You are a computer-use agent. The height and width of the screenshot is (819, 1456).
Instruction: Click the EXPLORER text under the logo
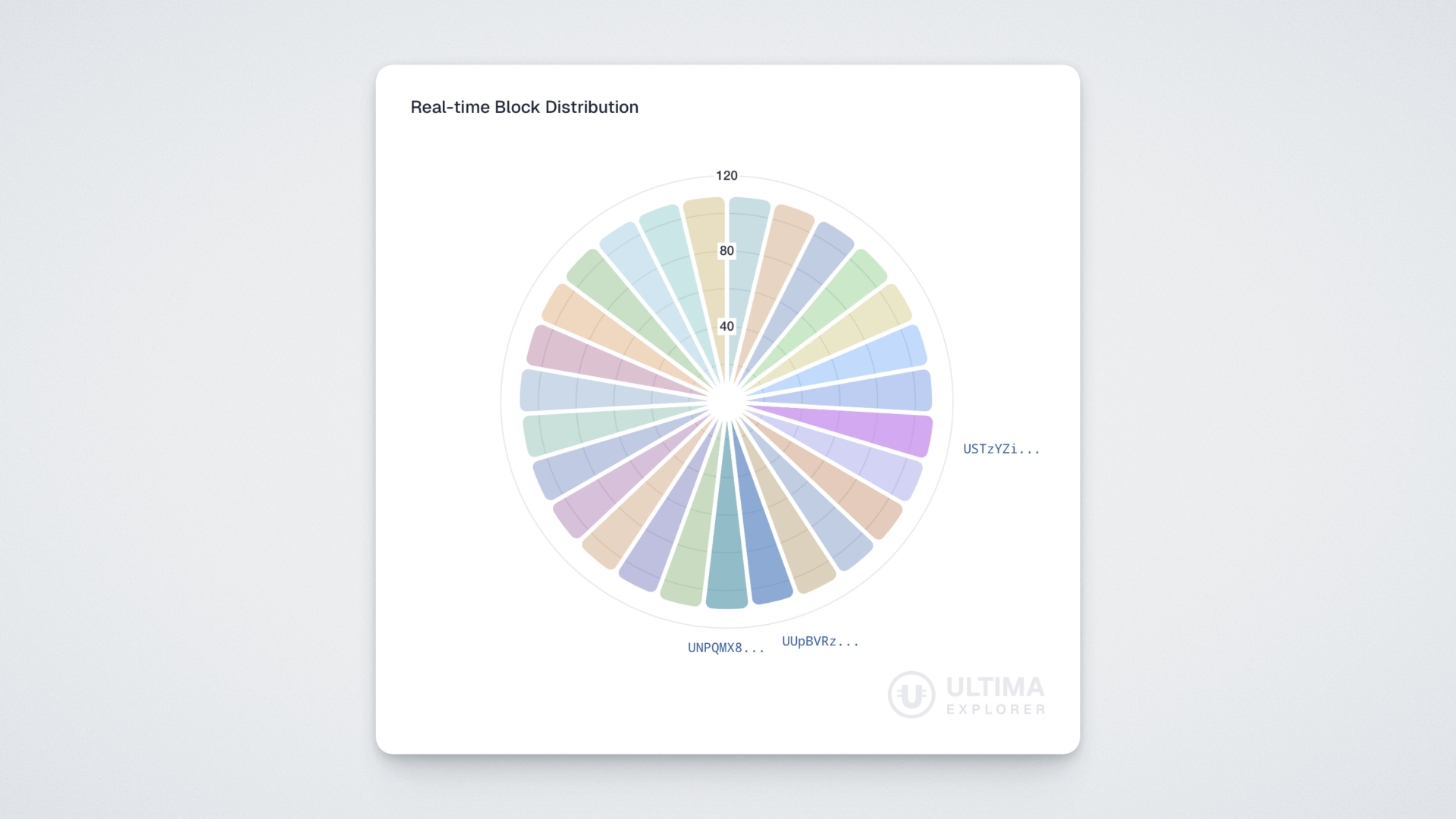[x=996, y=710]
